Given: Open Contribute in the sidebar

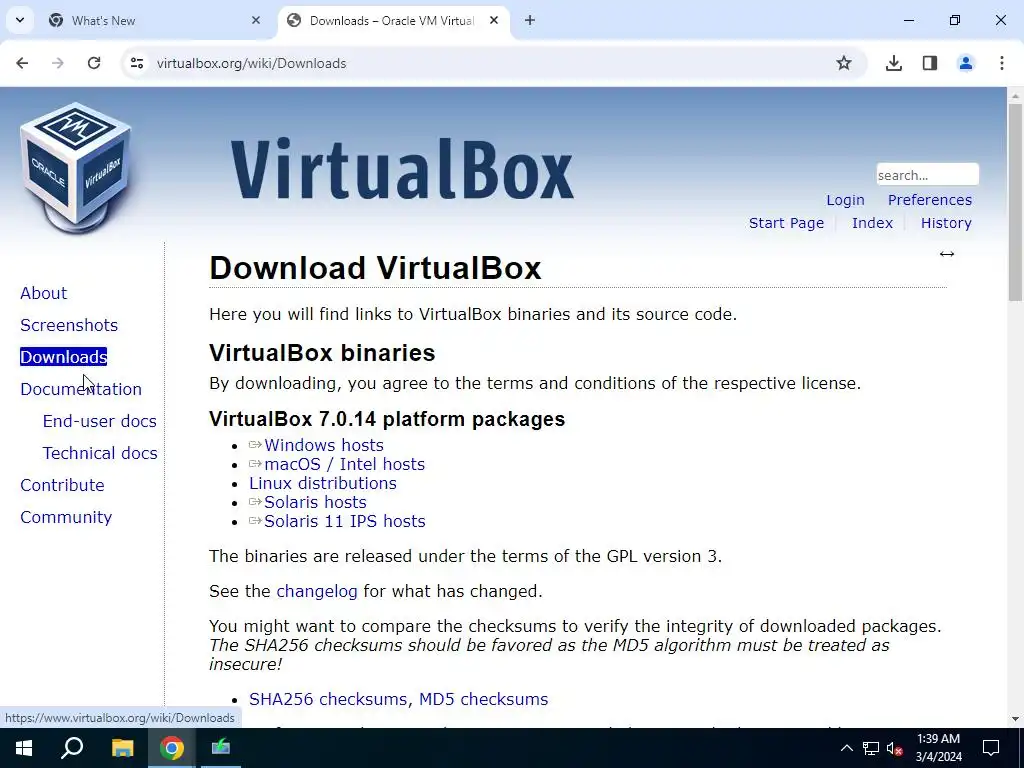Looking at the screenshot, I should pyautogui.click(x=62, y=485).
